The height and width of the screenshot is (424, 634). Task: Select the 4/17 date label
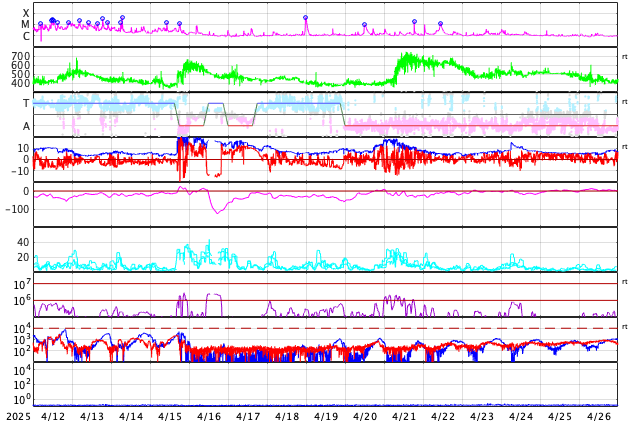click(x=248, y=417)
